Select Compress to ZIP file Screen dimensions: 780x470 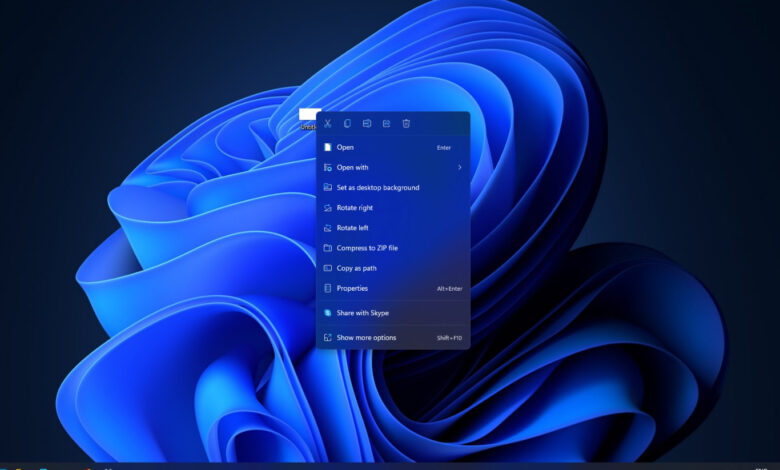click(x=393, y=248)
